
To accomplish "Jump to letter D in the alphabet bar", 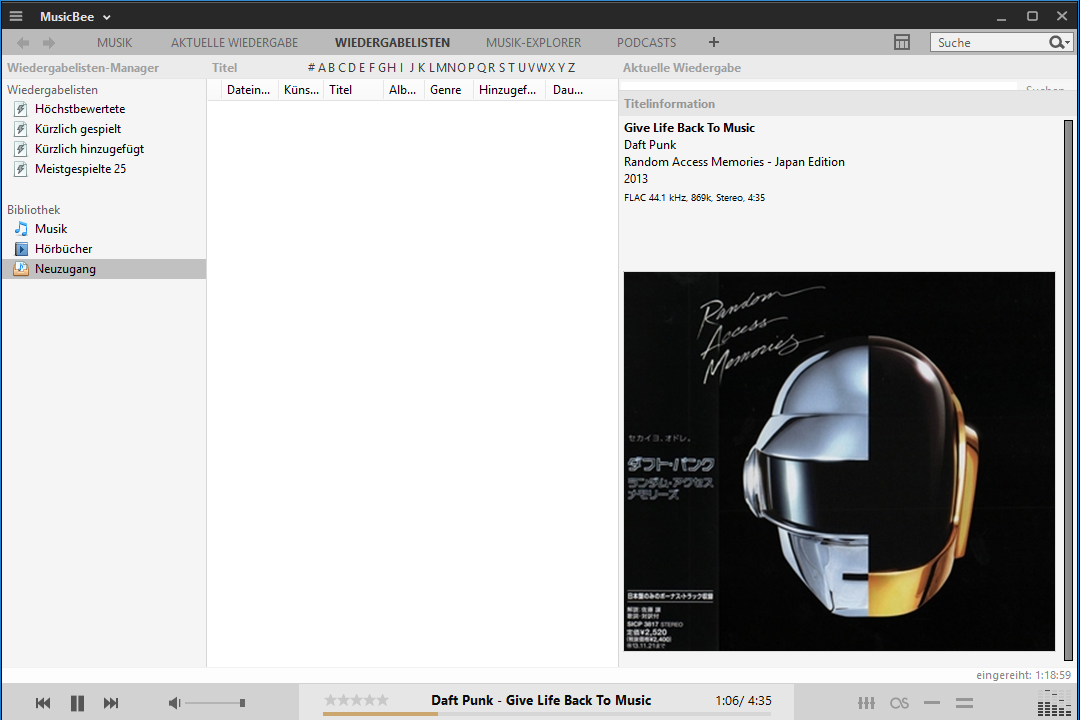I will (x=352, y=68).
